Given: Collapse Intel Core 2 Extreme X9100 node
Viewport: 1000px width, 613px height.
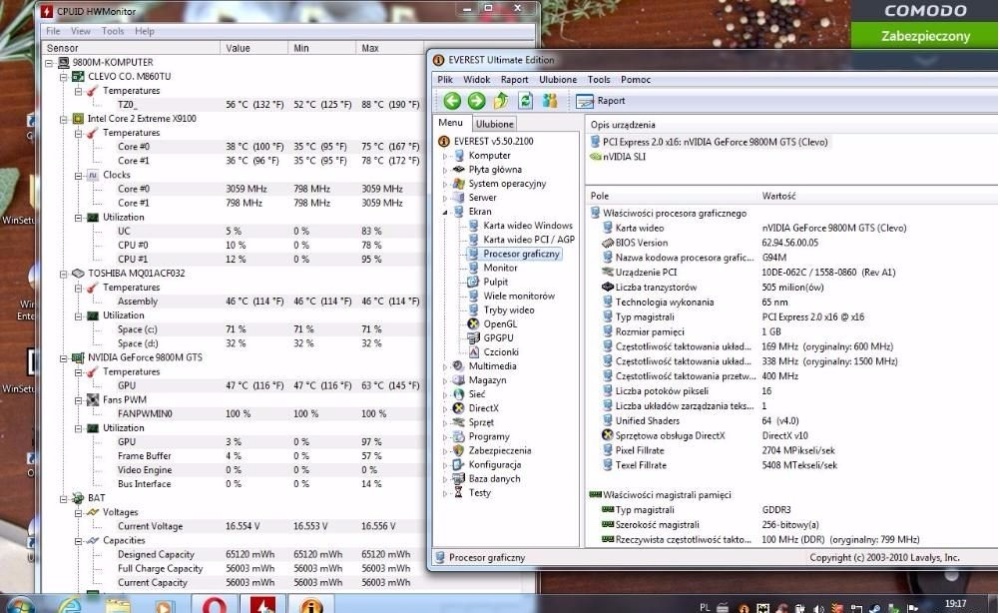Looking at the screenshot, I should (64, 119).
